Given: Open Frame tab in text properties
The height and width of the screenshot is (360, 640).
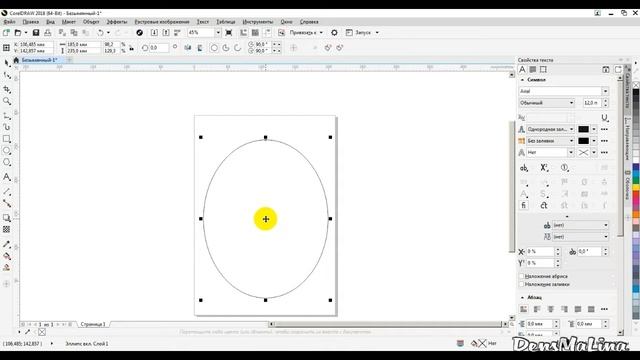Looking at the screenshot, I should 543,69.
